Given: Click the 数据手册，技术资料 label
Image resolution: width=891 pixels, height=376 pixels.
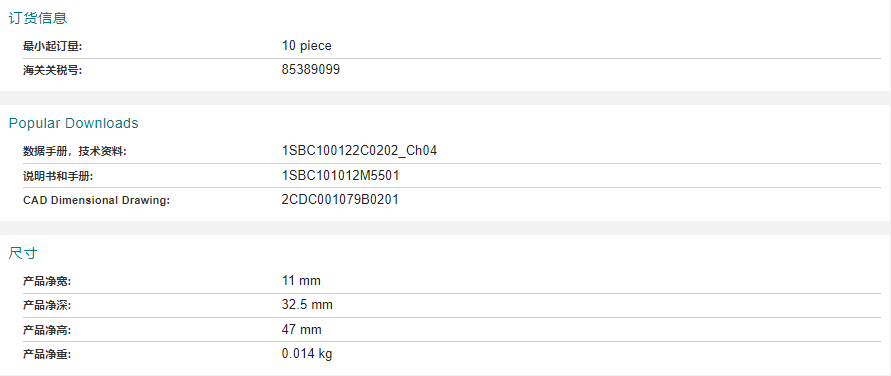Looking at the screenshot, I should 75,152.
